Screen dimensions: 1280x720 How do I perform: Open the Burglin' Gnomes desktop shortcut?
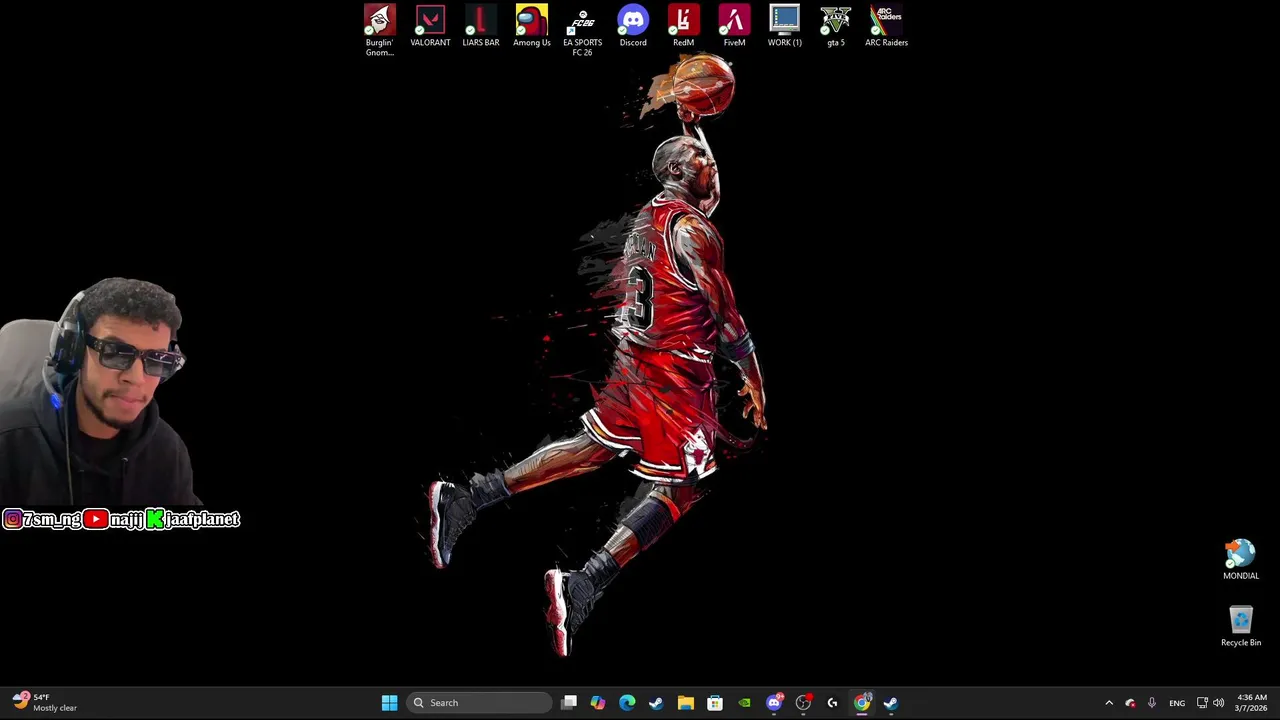tap(379, 30)
